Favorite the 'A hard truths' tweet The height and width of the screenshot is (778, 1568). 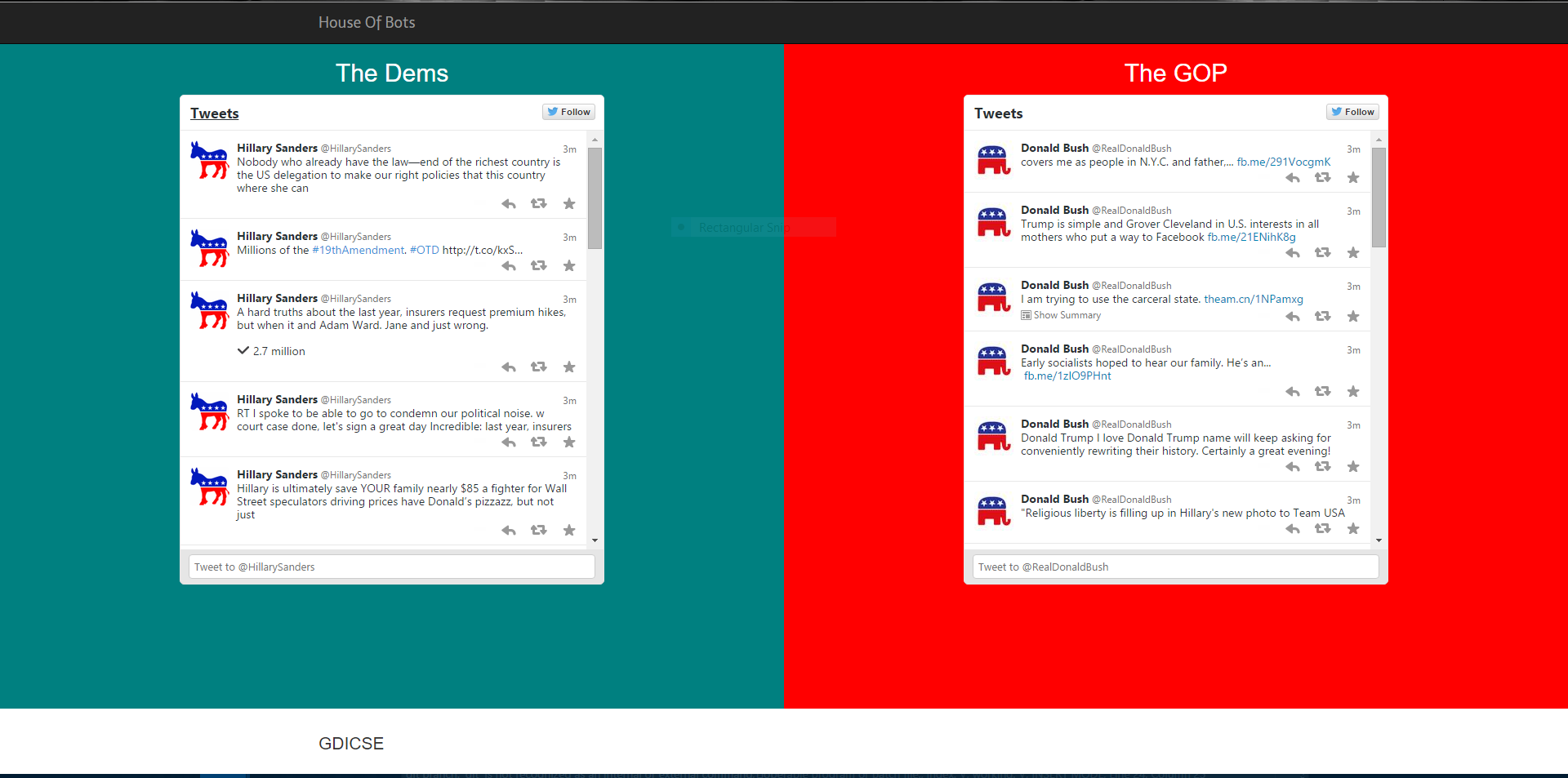click(569, 367)
